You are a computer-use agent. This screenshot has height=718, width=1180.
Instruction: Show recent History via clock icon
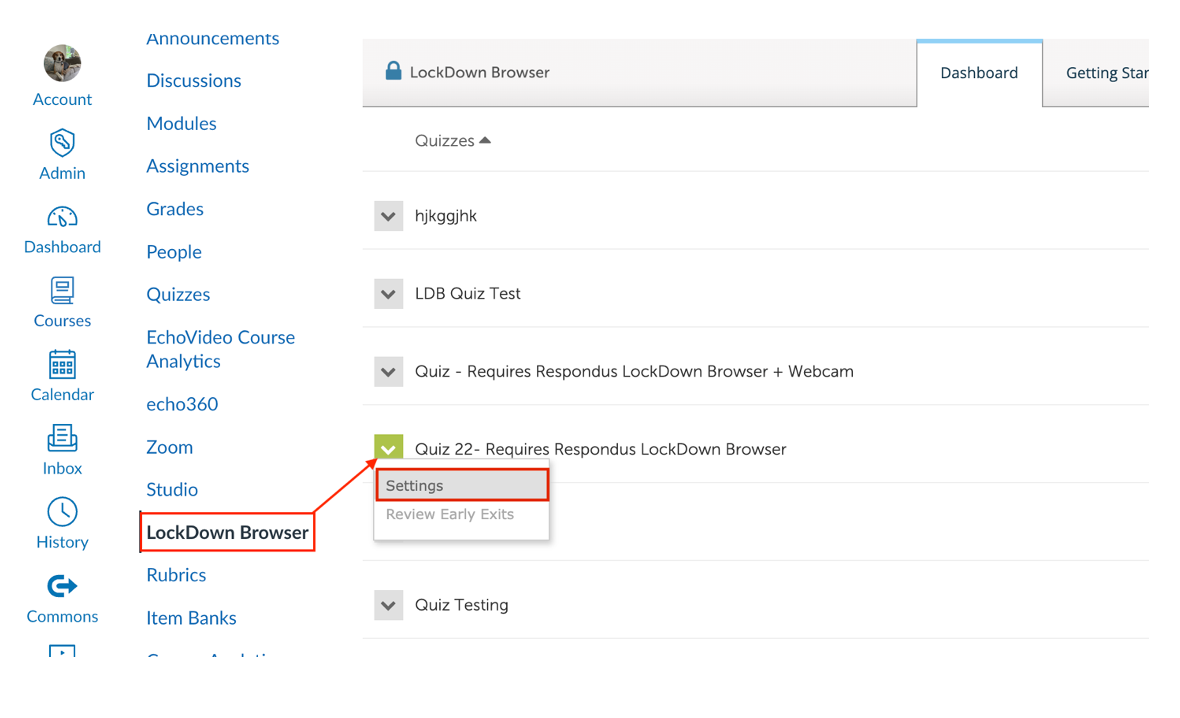[x=62, y=512]
